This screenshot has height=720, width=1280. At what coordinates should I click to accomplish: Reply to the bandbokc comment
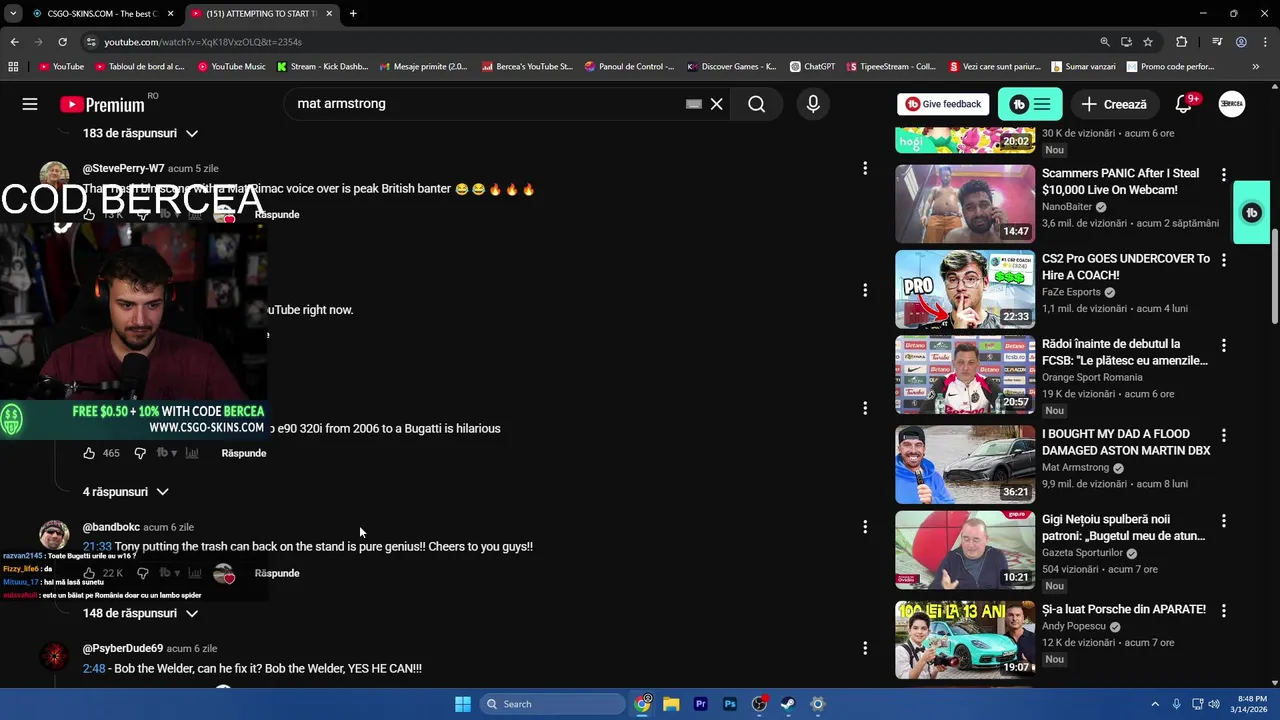coord(277,573)
